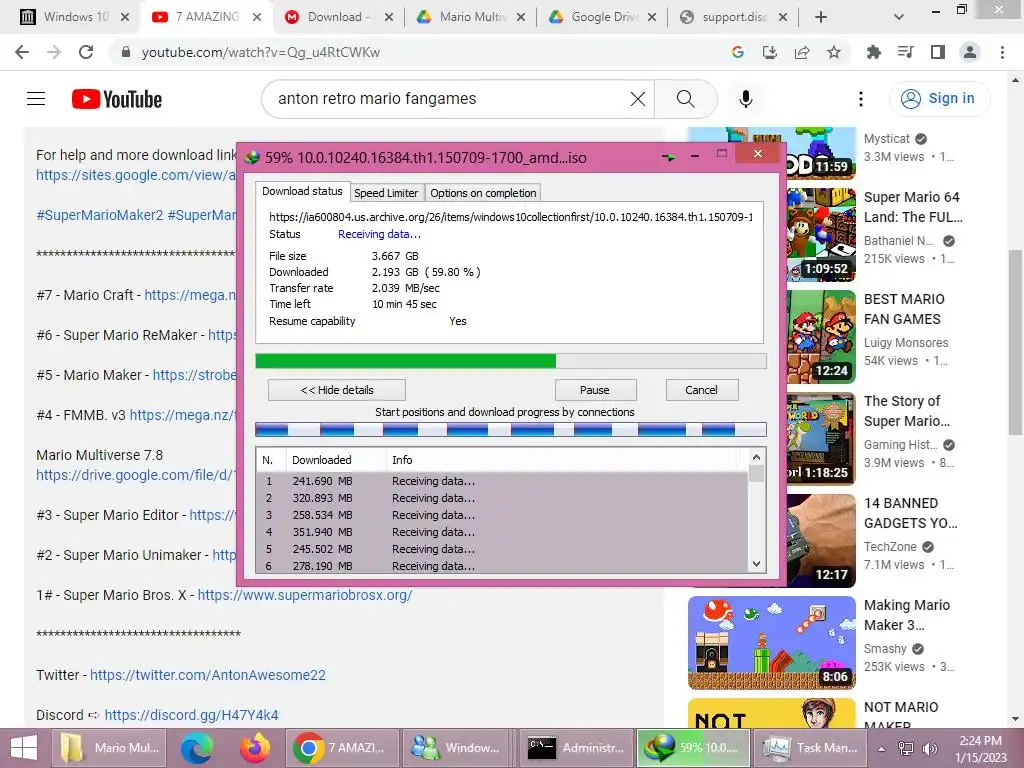This screenshot has width=1024, height=768.
Task: Switch to the Speed Limiter tab
Action: 386,193
